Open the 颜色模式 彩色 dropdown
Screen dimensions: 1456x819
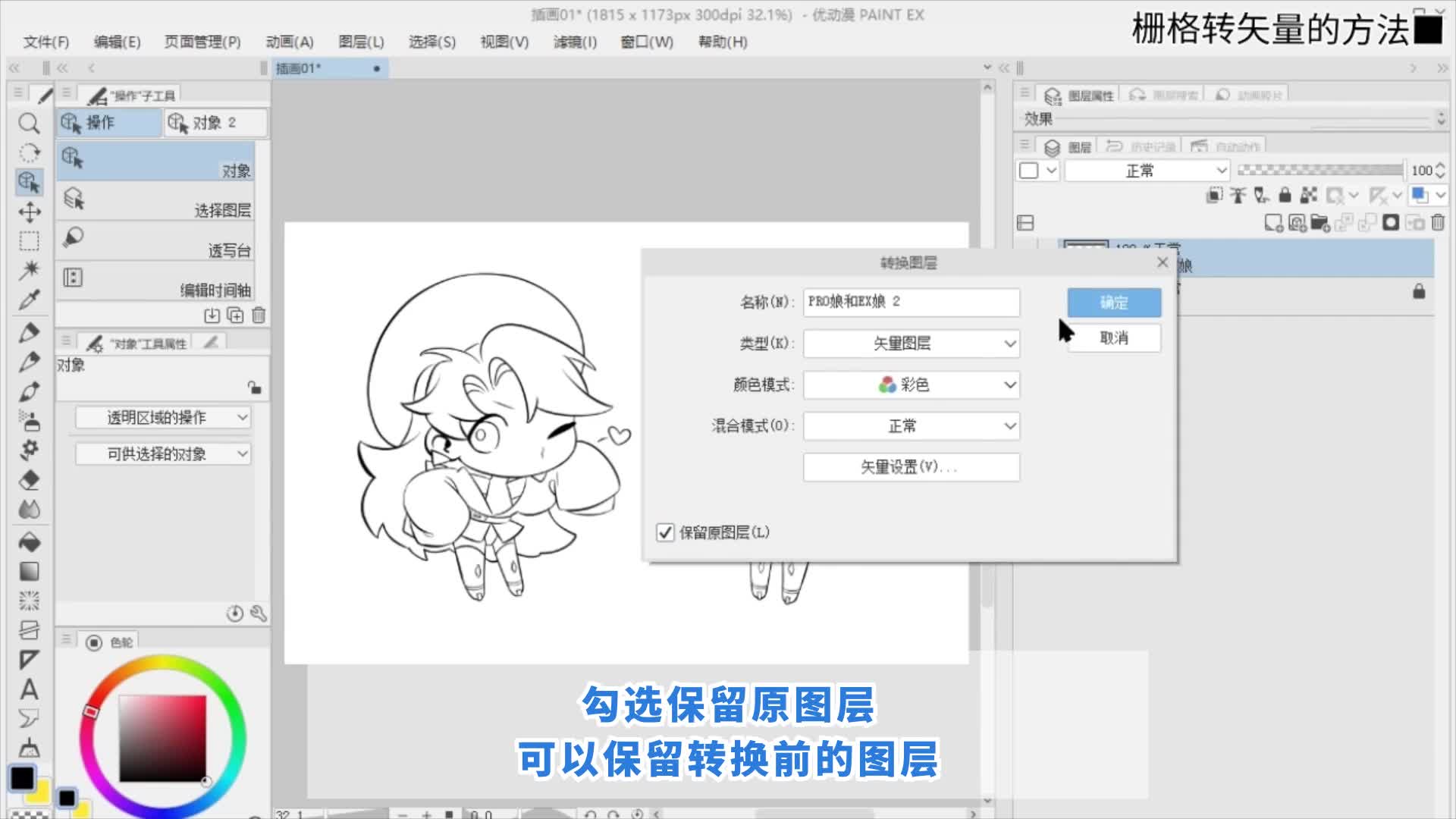tap(912, 384)
